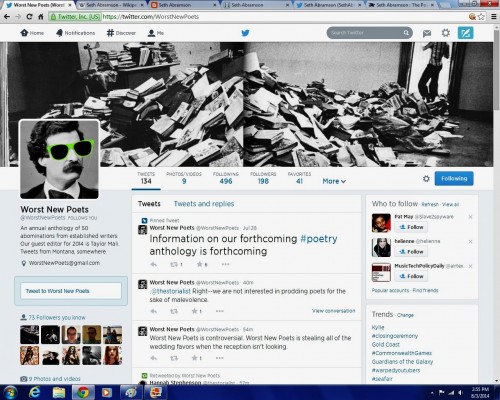
Task: Open direct messages envelope icon
Action: [x=427, y=33]
